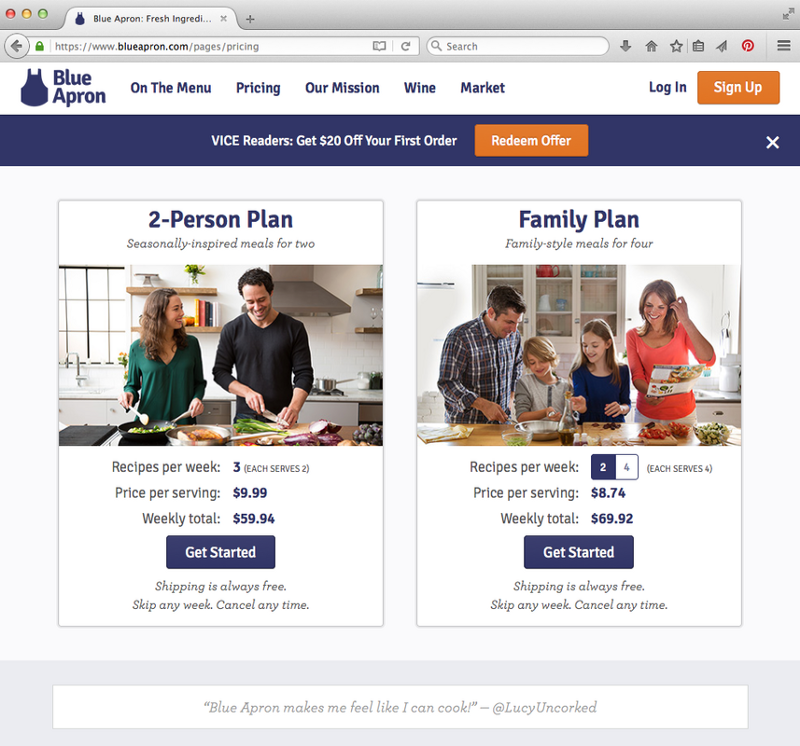Click the Pinterest toolbar icon

(x=747, y=46)
